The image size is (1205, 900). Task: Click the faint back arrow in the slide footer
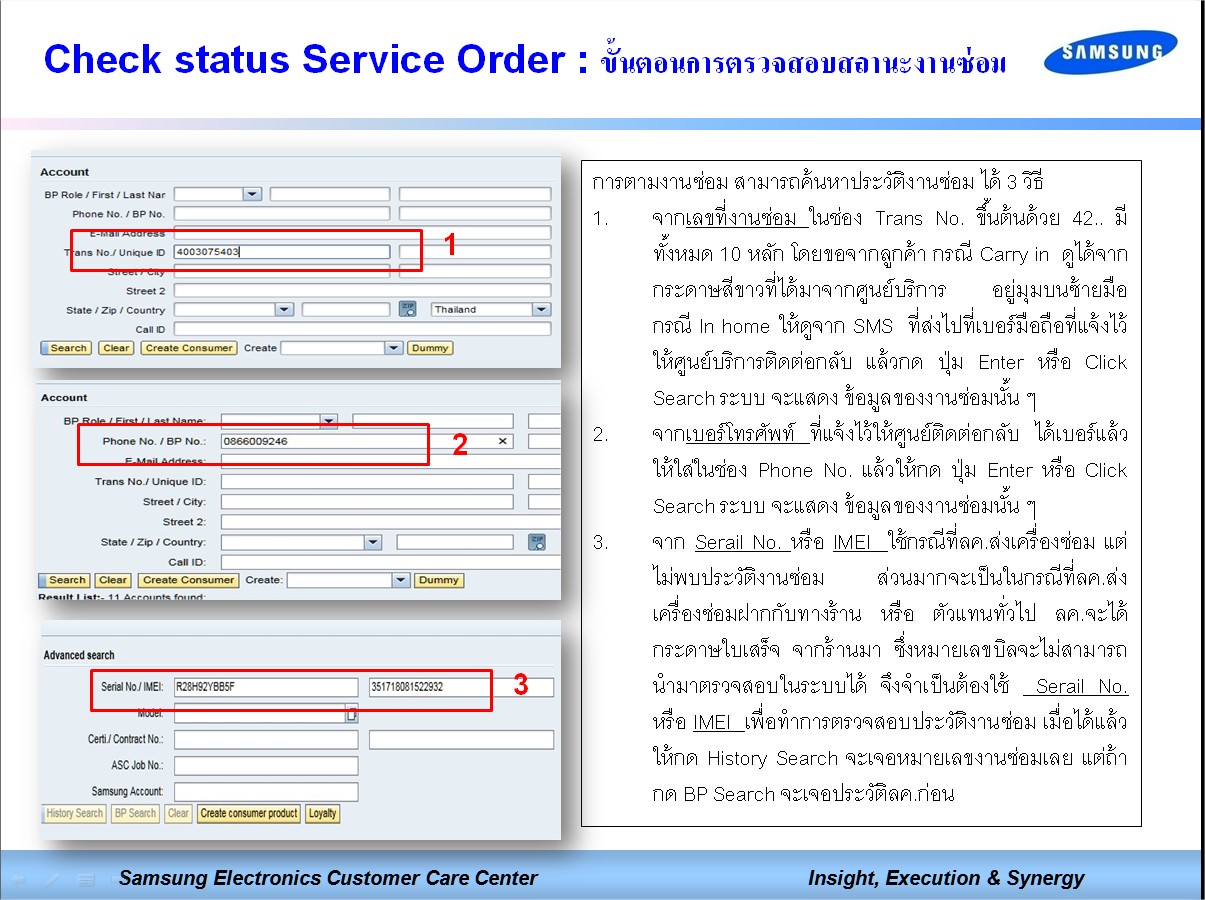pos(18,880)
